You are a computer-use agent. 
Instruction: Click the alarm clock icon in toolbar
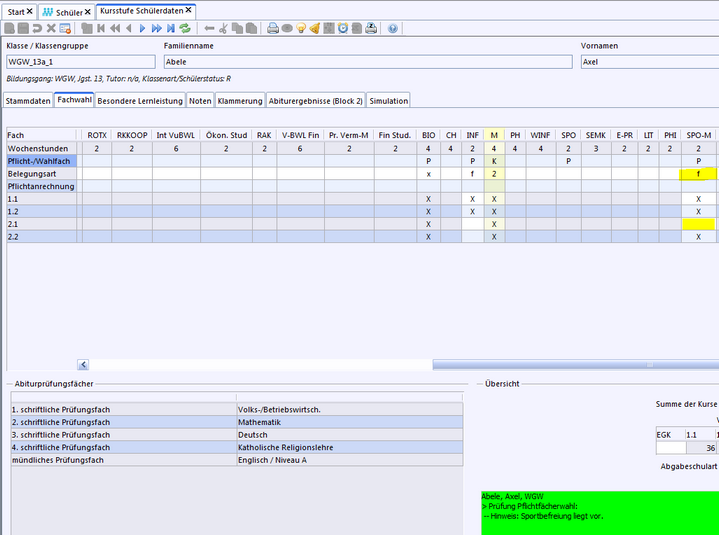pos(342,28)
